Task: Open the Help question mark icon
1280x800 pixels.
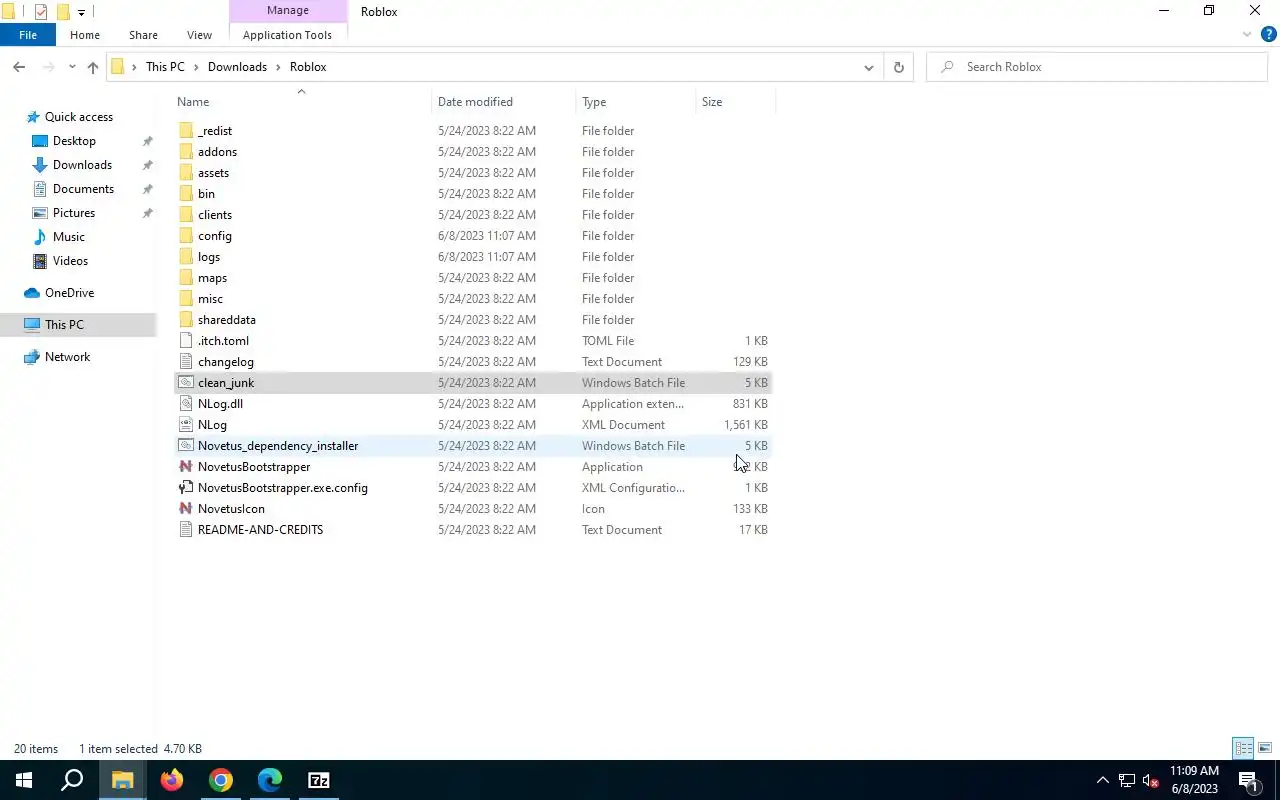Action: pyautogui.click(x=1268, y=35)
